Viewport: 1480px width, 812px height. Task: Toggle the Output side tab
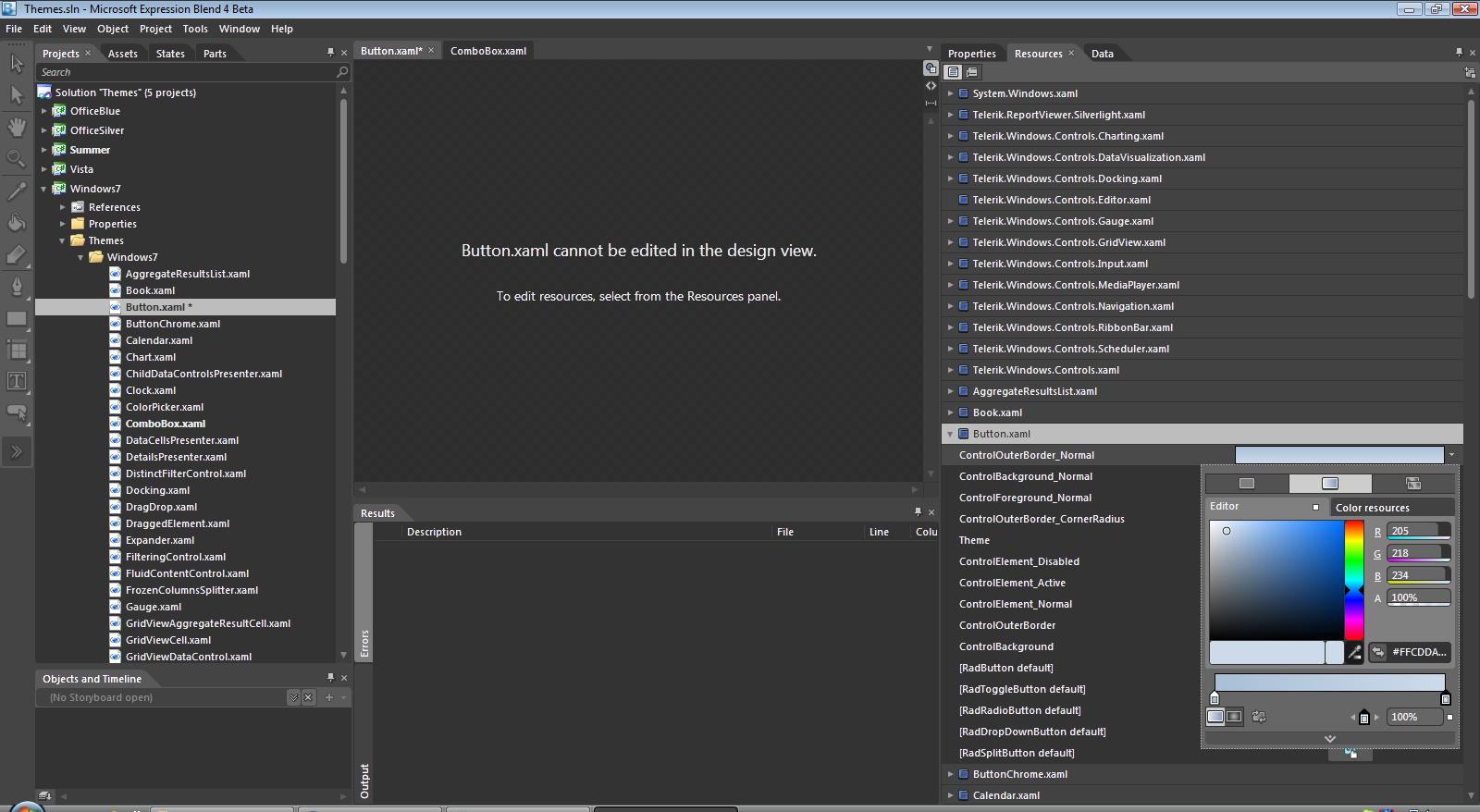click(x=364, y=781)
